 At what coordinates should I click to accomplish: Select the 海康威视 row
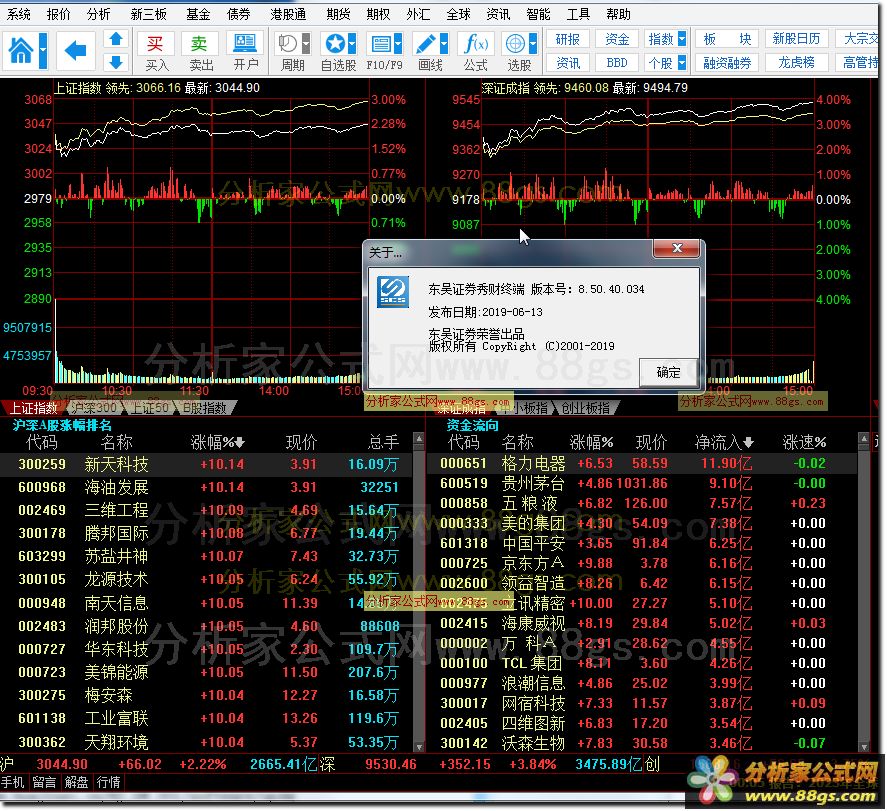click(x=641, y=623)
